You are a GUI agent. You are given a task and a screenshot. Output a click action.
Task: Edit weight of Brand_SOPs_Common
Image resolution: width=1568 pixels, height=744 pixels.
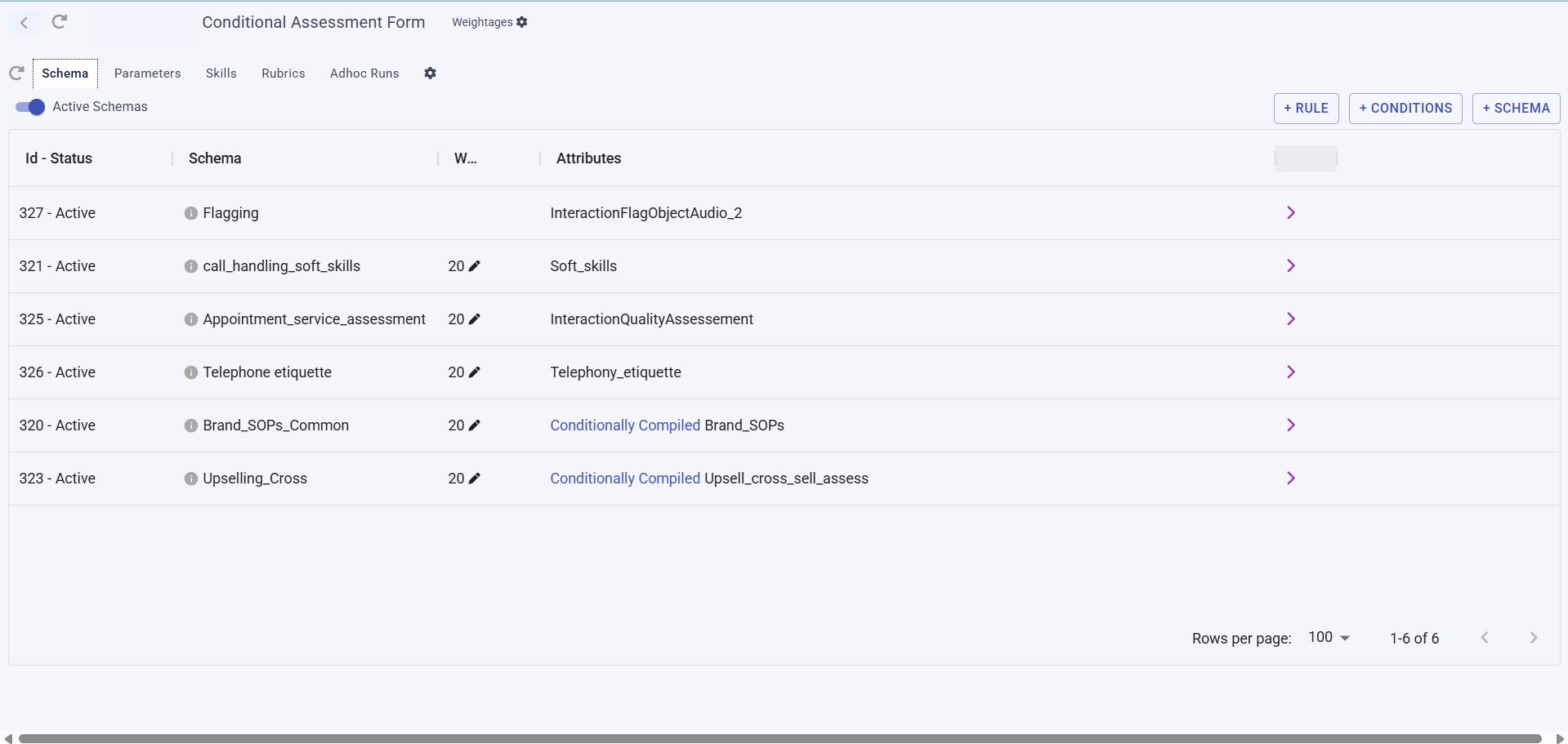tap(475, 425)
